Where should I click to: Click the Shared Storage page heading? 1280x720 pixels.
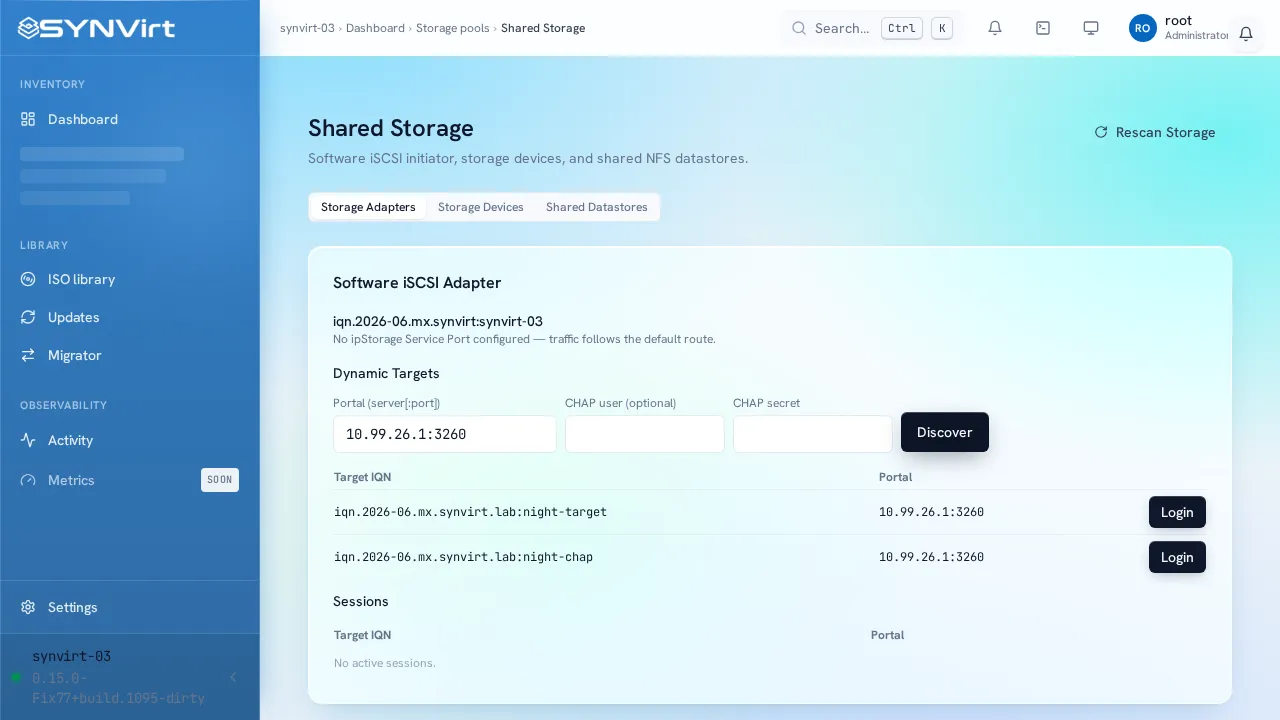pyautogui.click(x=391, y=128)
